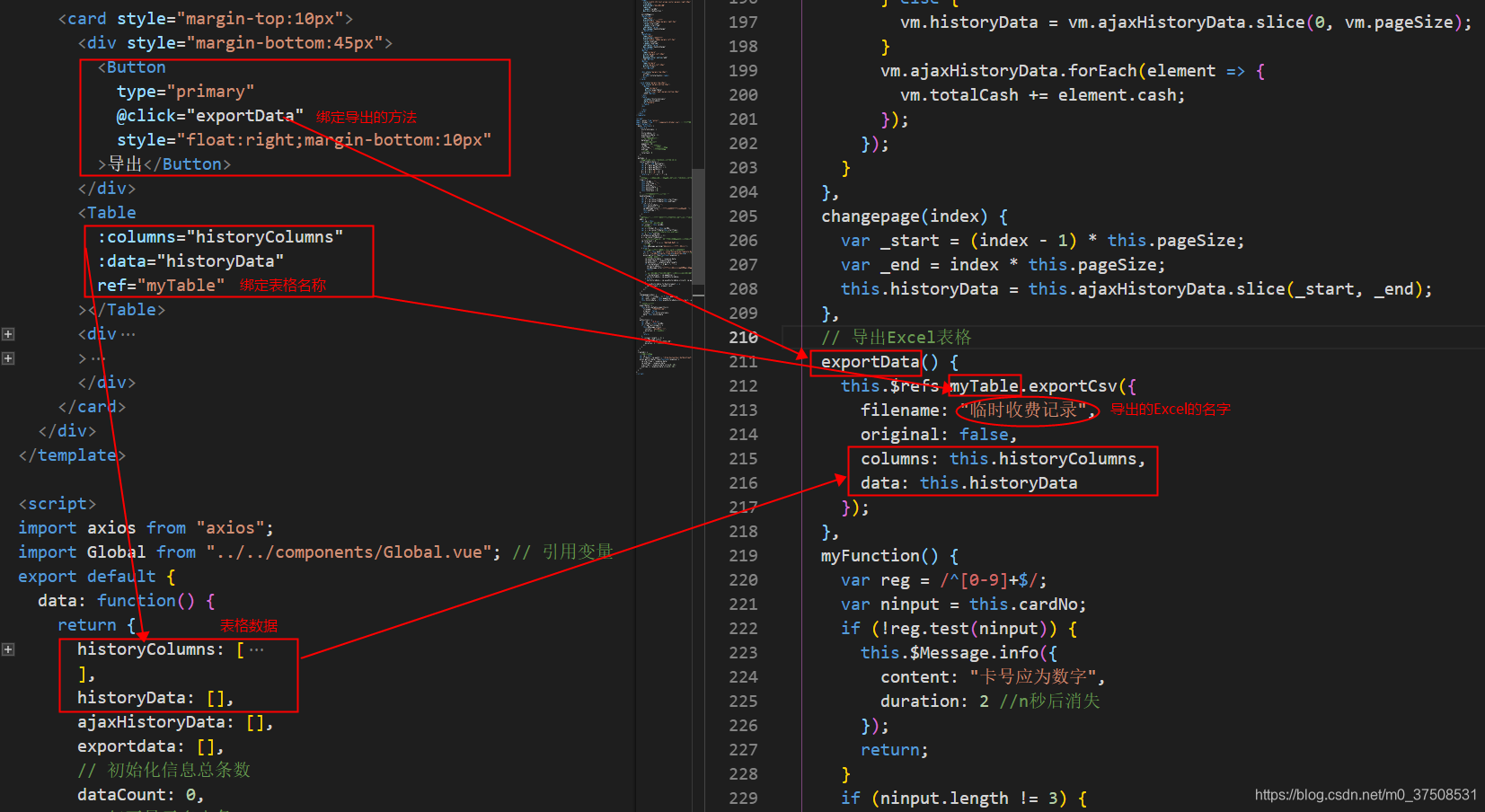Click the filename string "临时收费记录"
Screen dimensions: 1485x812
pos(1023,410)
